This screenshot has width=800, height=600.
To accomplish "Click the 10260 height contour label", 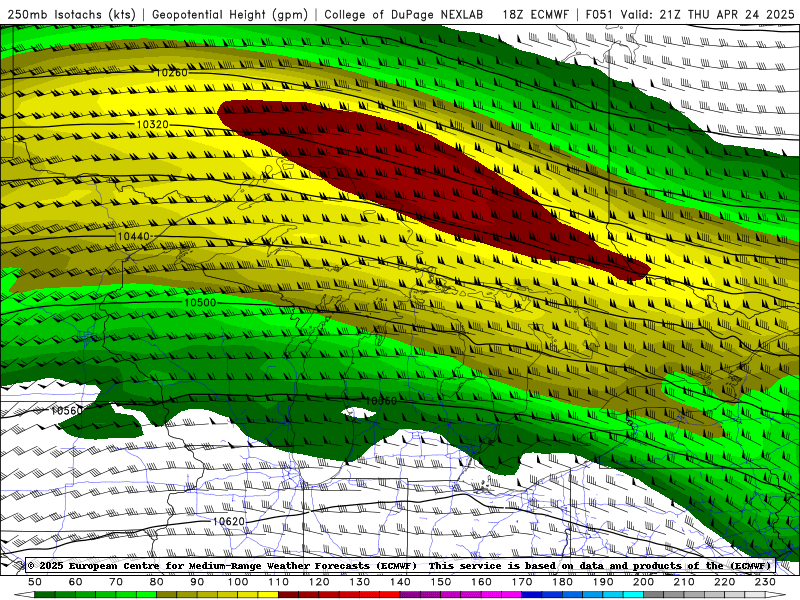I will pos(171,73).
